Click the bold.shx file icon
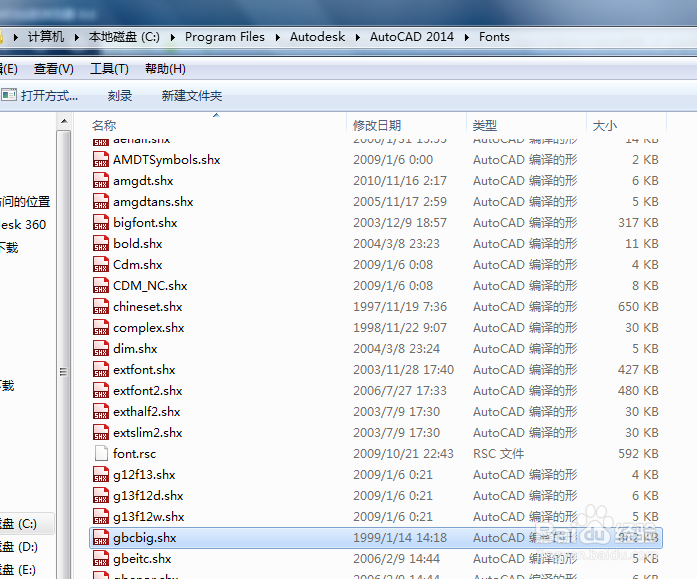 pos(101,244)
